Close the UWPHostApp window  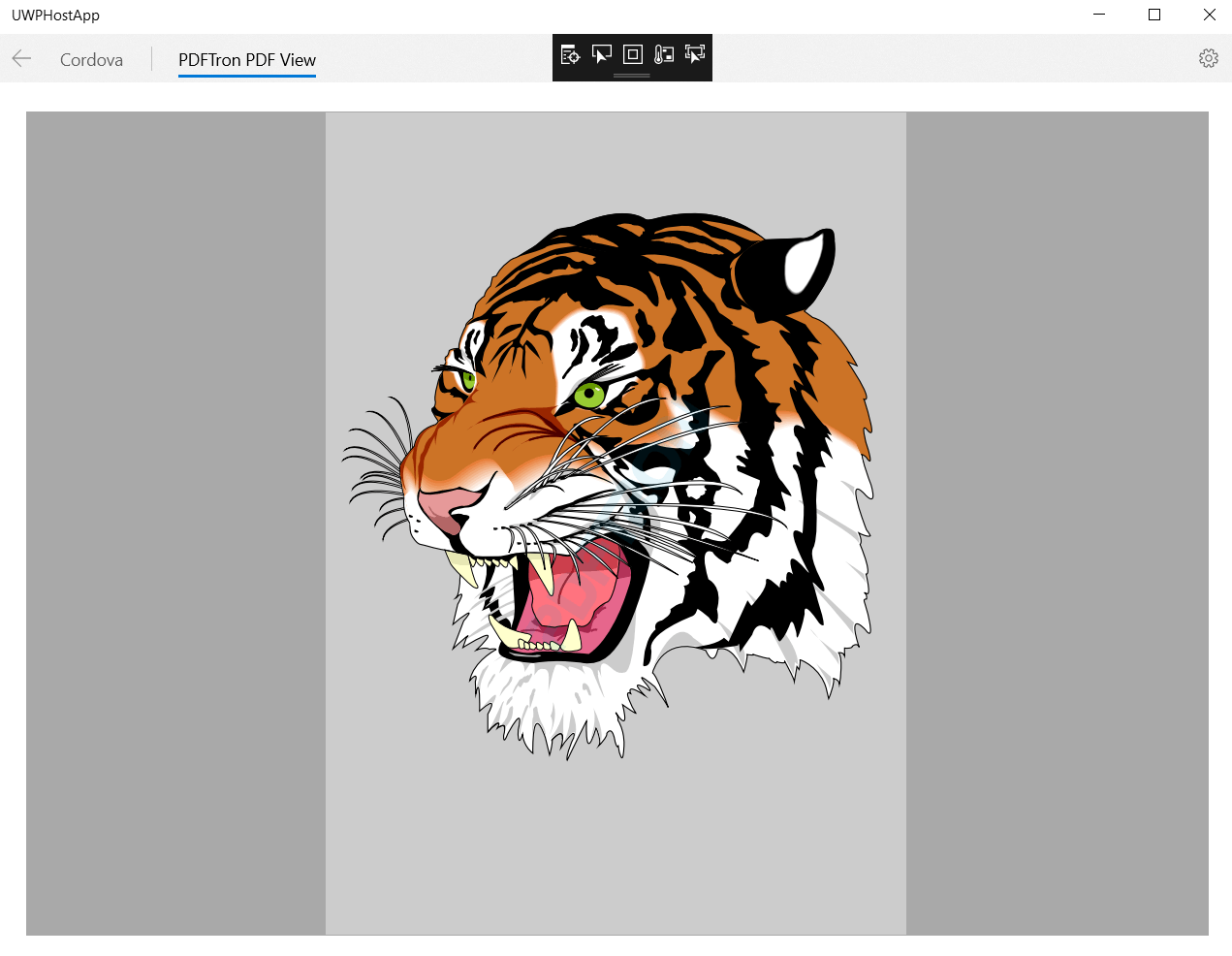1210,15
